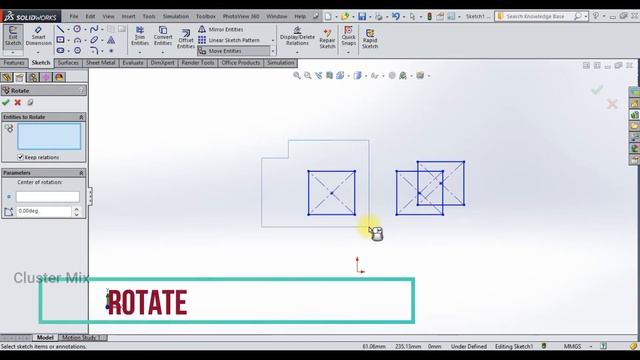640x360 pixels.
Task: Click the Open file icon
Action: click(x=345, y=16)
